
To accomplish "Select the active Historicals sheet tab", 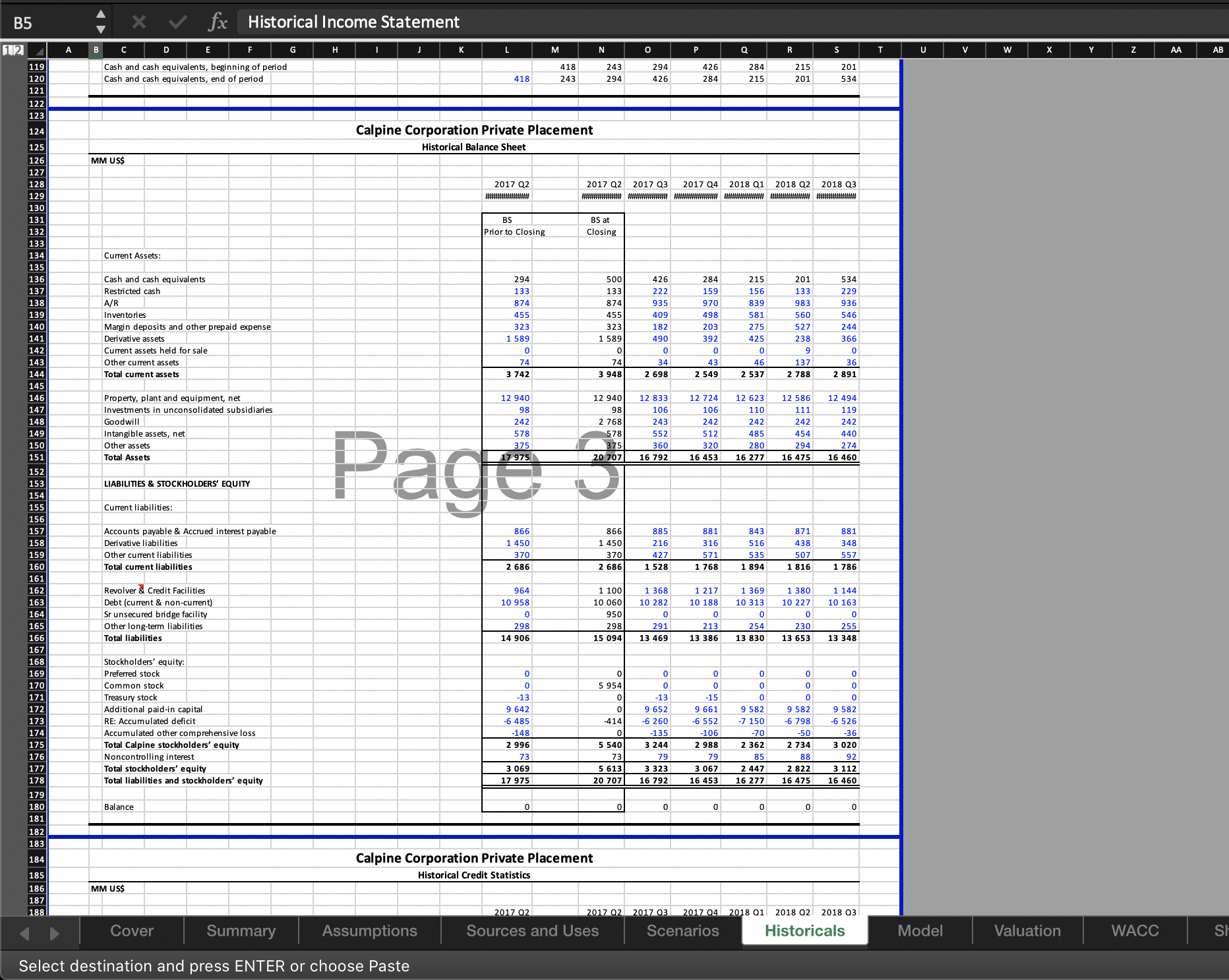I will (x=805, y=931).
